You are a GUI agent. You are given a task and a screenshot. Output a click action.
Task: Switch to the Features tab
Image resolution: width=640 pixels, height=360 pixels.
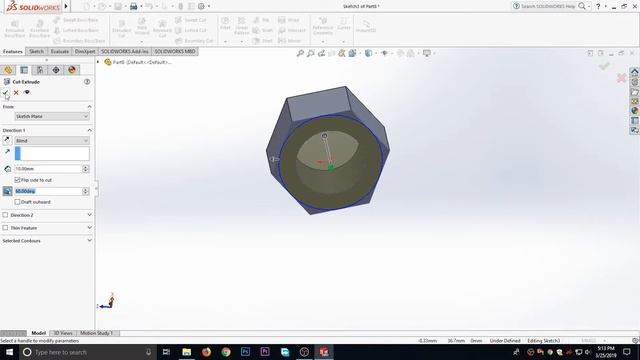point(13,51)
